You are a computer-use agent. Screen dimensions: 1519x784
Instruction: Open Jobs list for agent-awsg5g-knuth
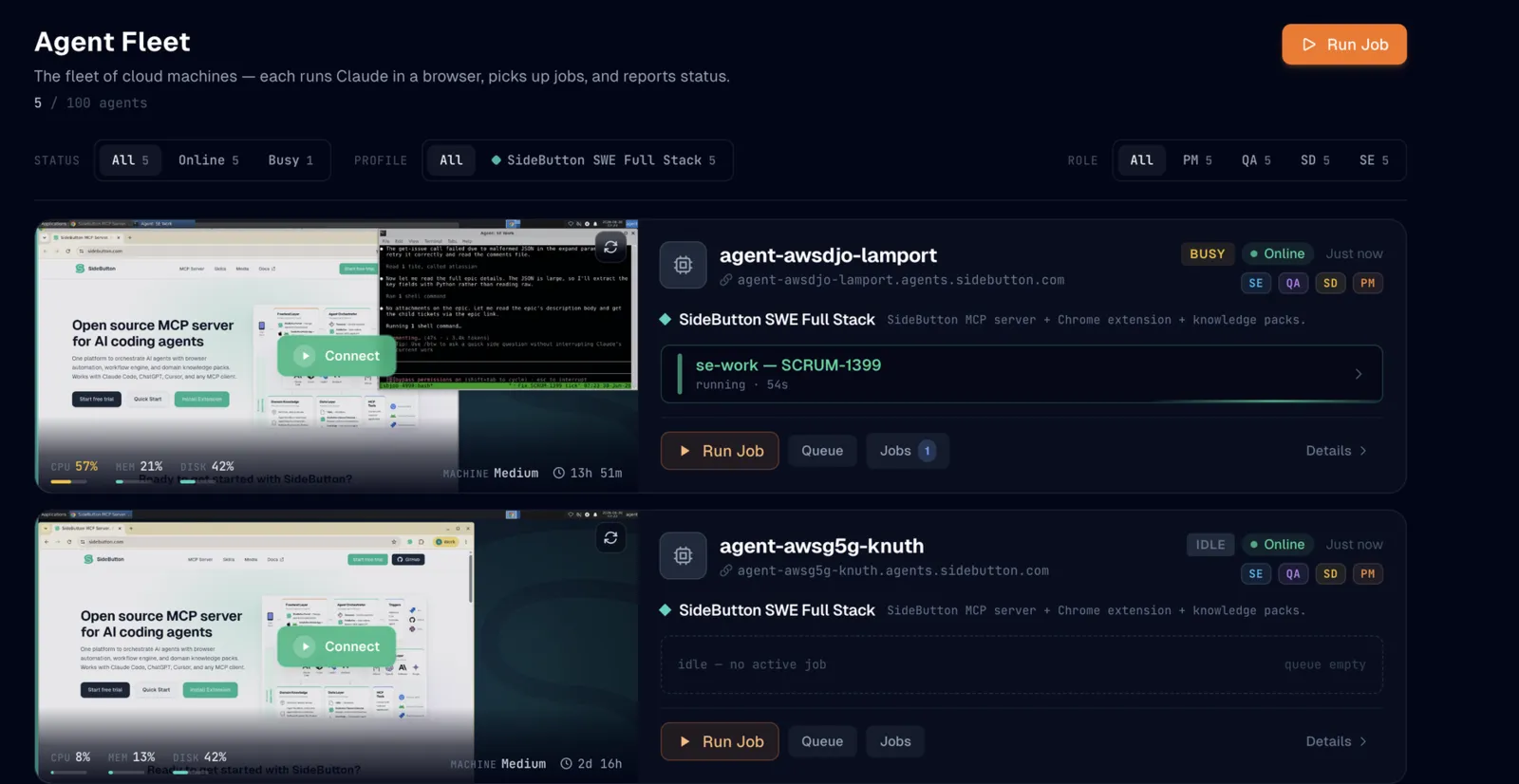click(895, 741)
